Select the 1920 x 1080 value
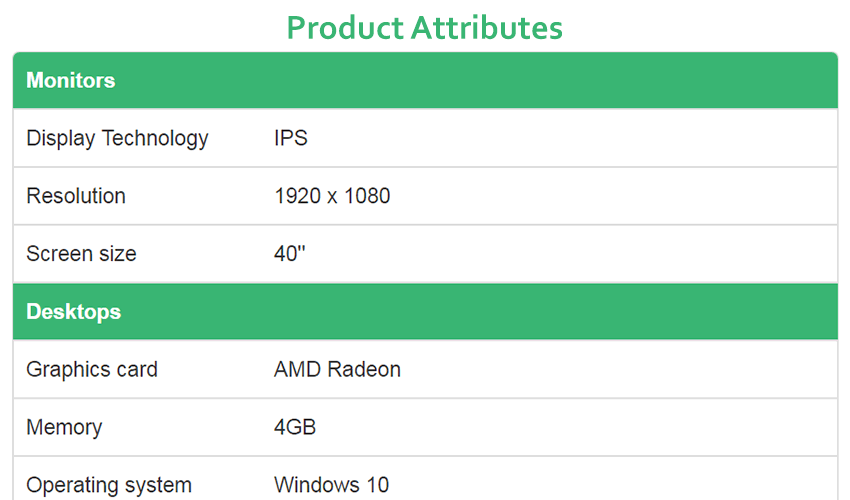This screenshot has width=850, height=500. click(x=332, y=196)
